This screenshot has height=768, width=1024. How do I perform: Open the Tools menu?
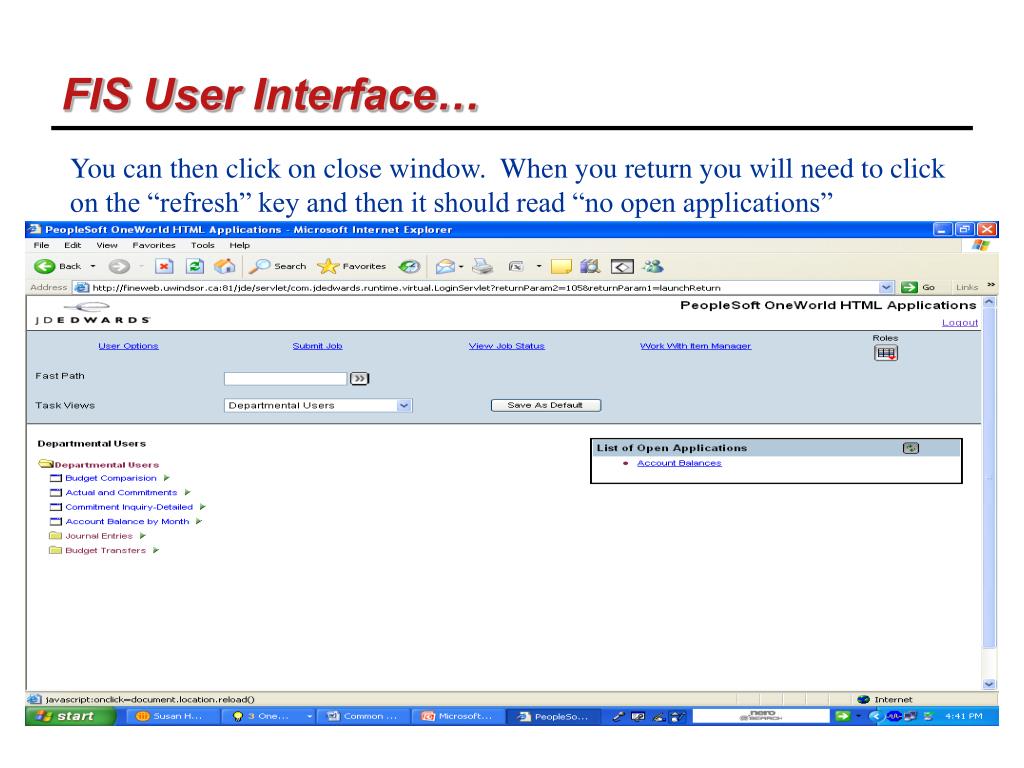(x=202, y=246)
